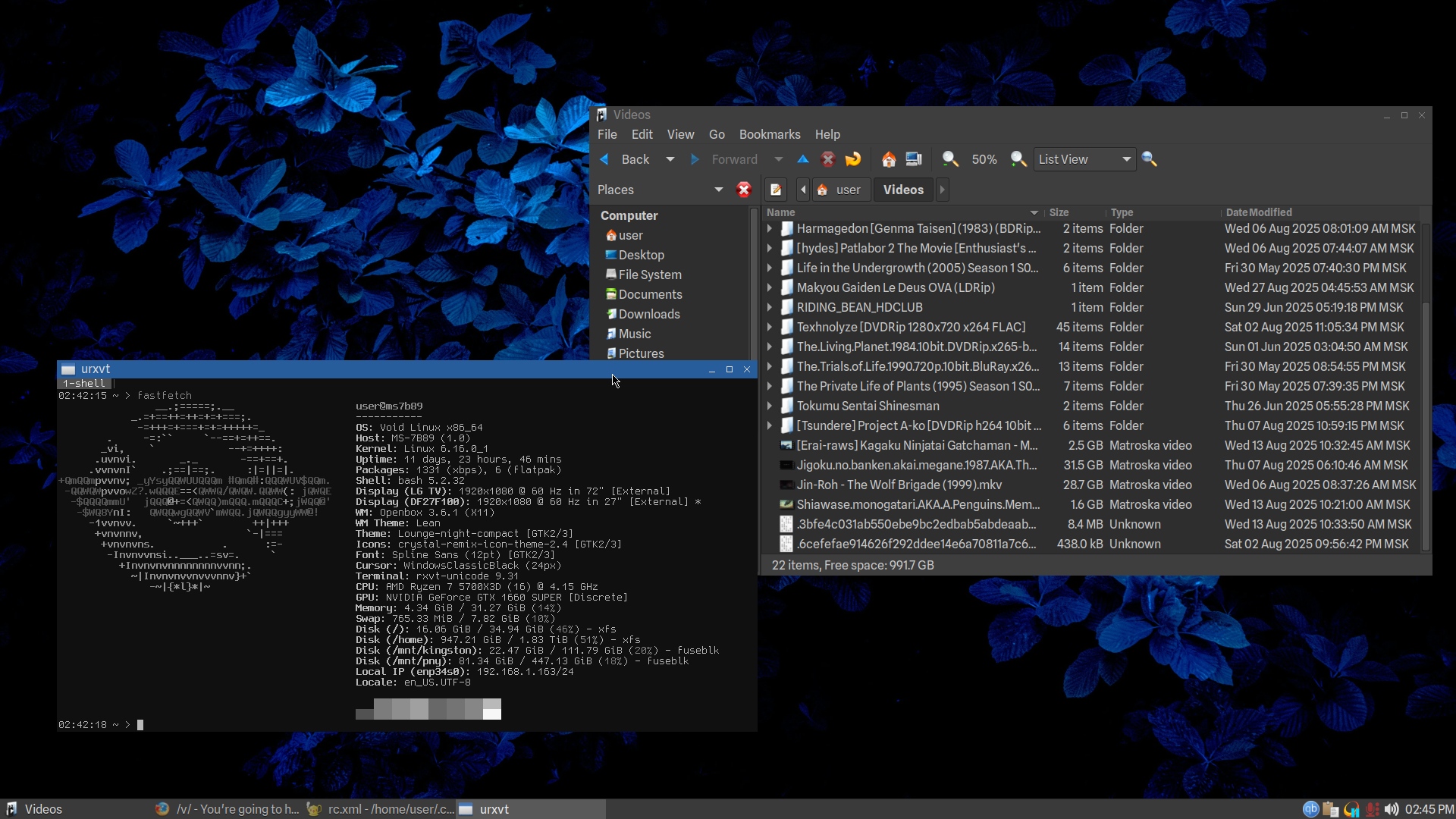Select the Erai-raws Kagaku Ninjatai Gatchaman file
This screenshot has width=1456, height=819.
point(916,445)
